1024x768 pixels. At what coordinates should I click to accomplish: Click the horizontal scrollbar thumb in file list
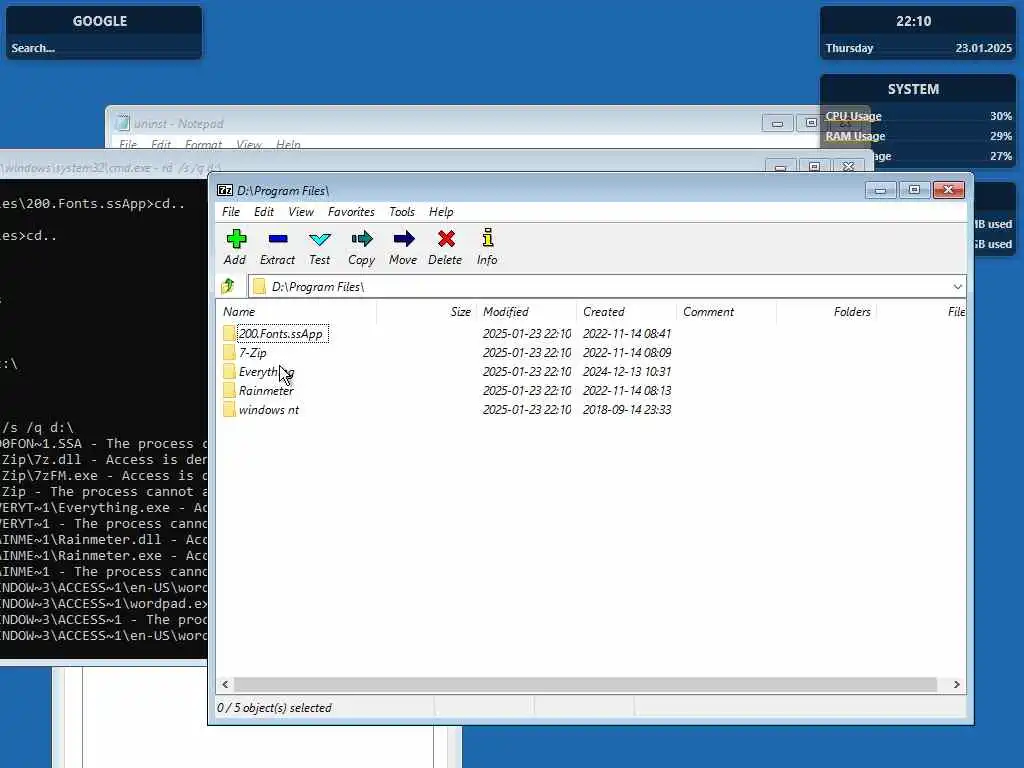585,684
